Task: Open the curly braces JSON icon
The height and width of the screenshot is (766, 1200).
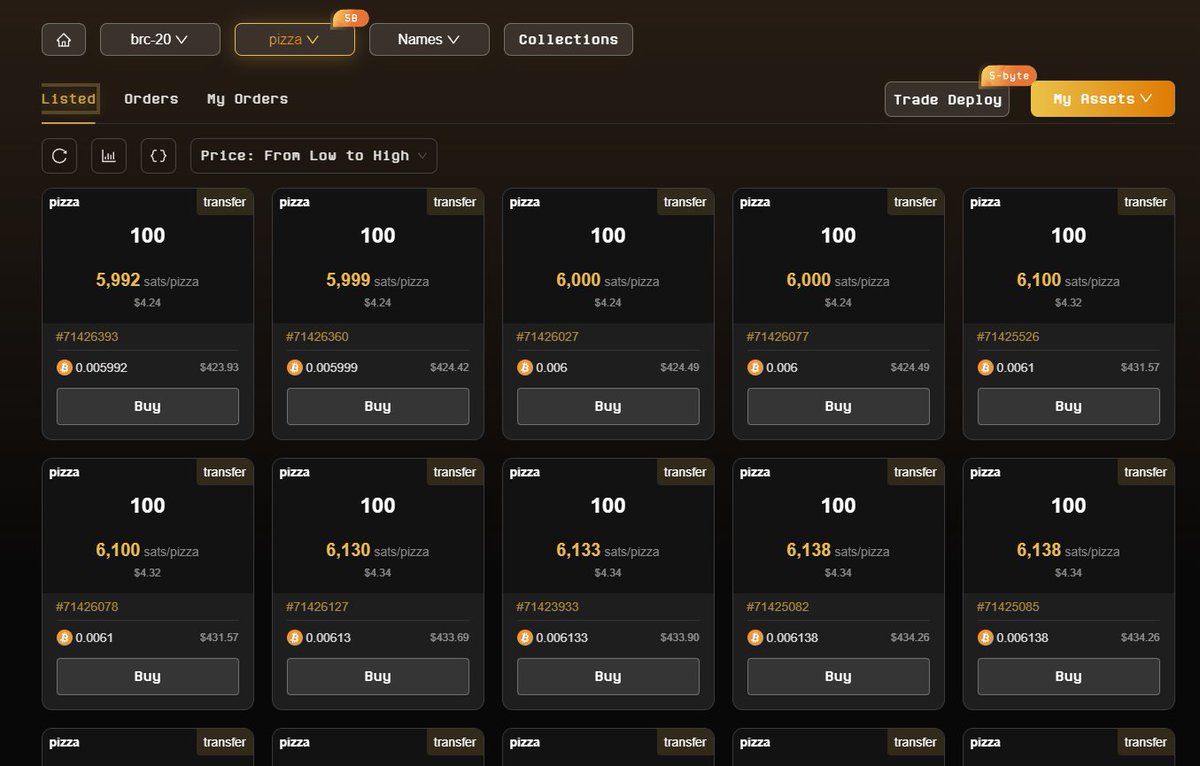Action: point(158,156)
